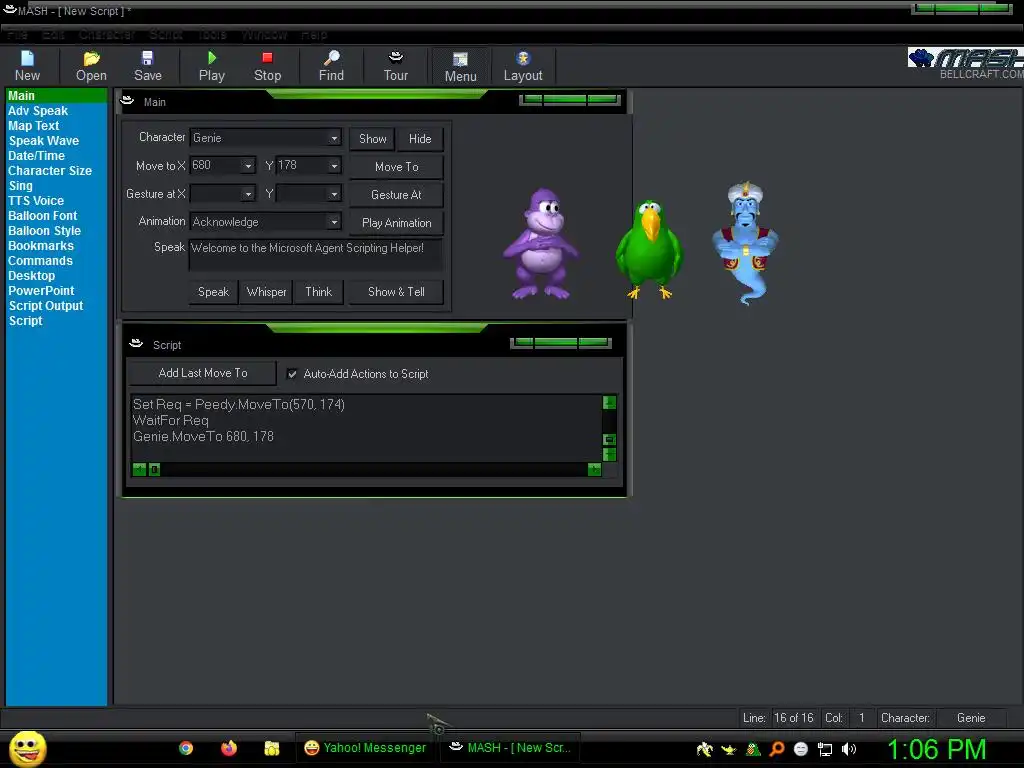1024x768 pixels.
Task: Toggle Auto-Add Actions to Script checkbox
Action: tap(292, 374)
